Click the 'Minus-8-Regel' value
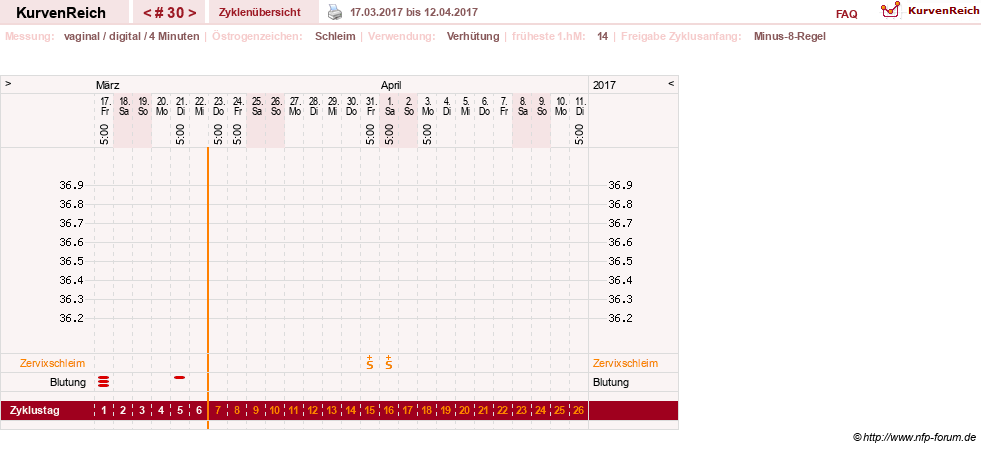 click(x=790, y=36)
